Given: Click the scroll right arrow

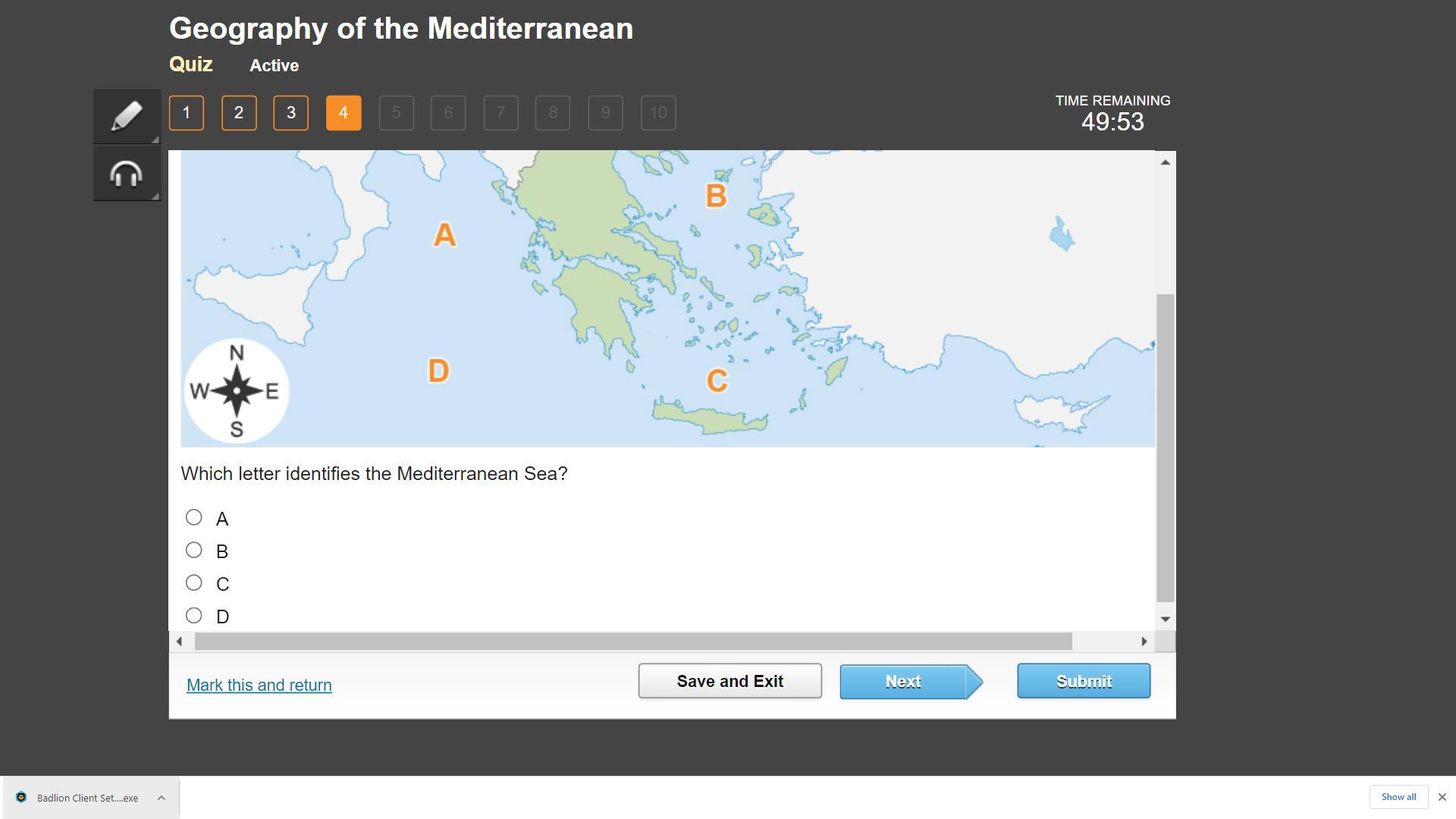Looking at the screenshot, I should [x=1144, y=642].
